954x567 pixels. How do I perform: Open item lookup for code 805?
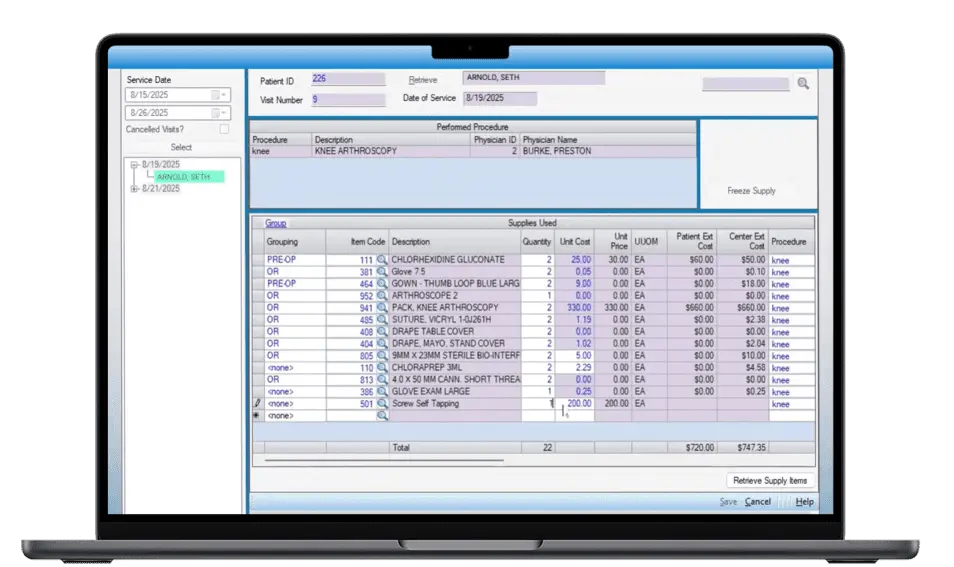pyautogui.click(x=381, y=355)
